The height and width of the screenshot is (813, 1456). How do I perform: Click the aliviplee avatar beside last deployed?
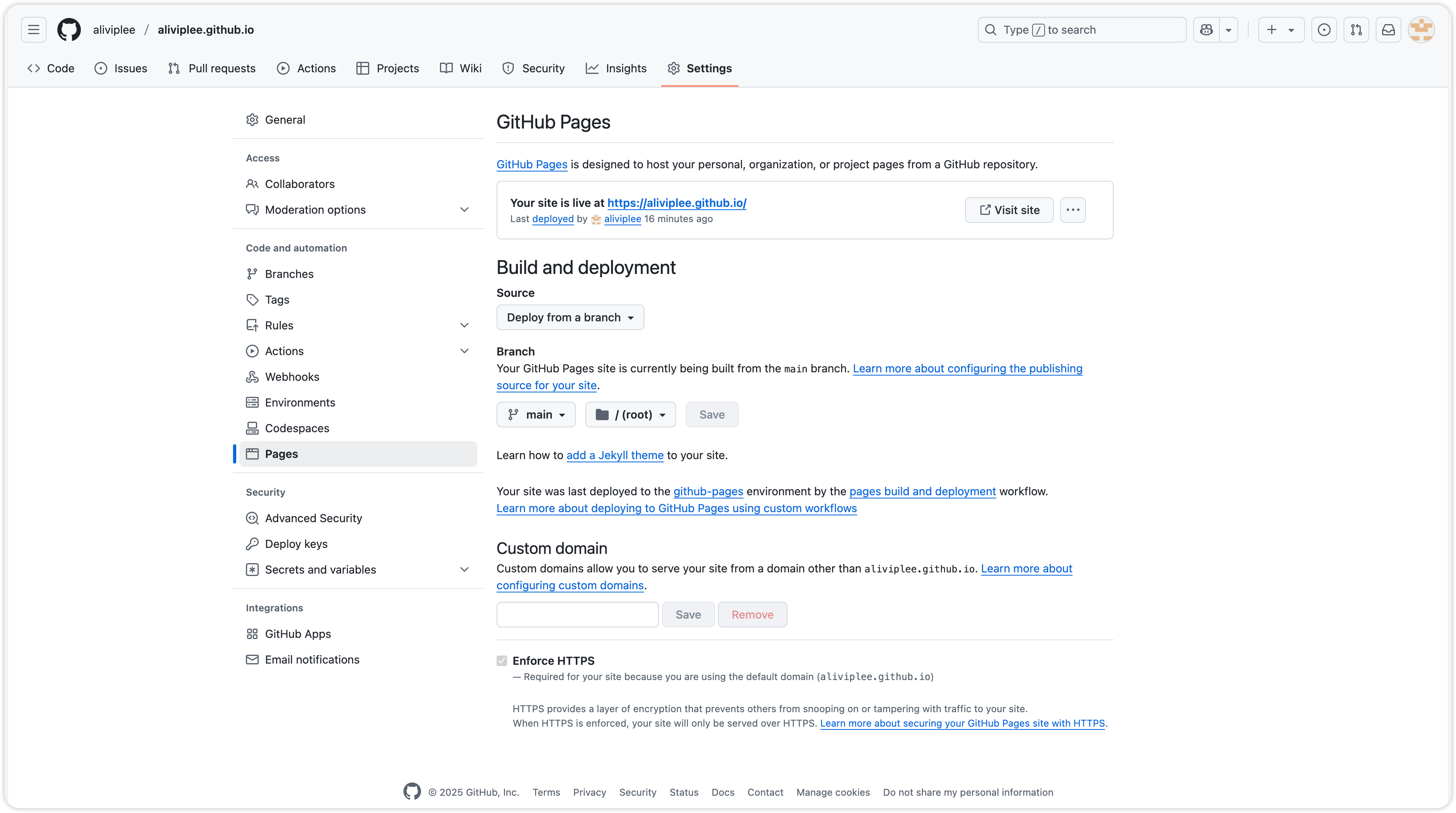[x=596, y=219]
